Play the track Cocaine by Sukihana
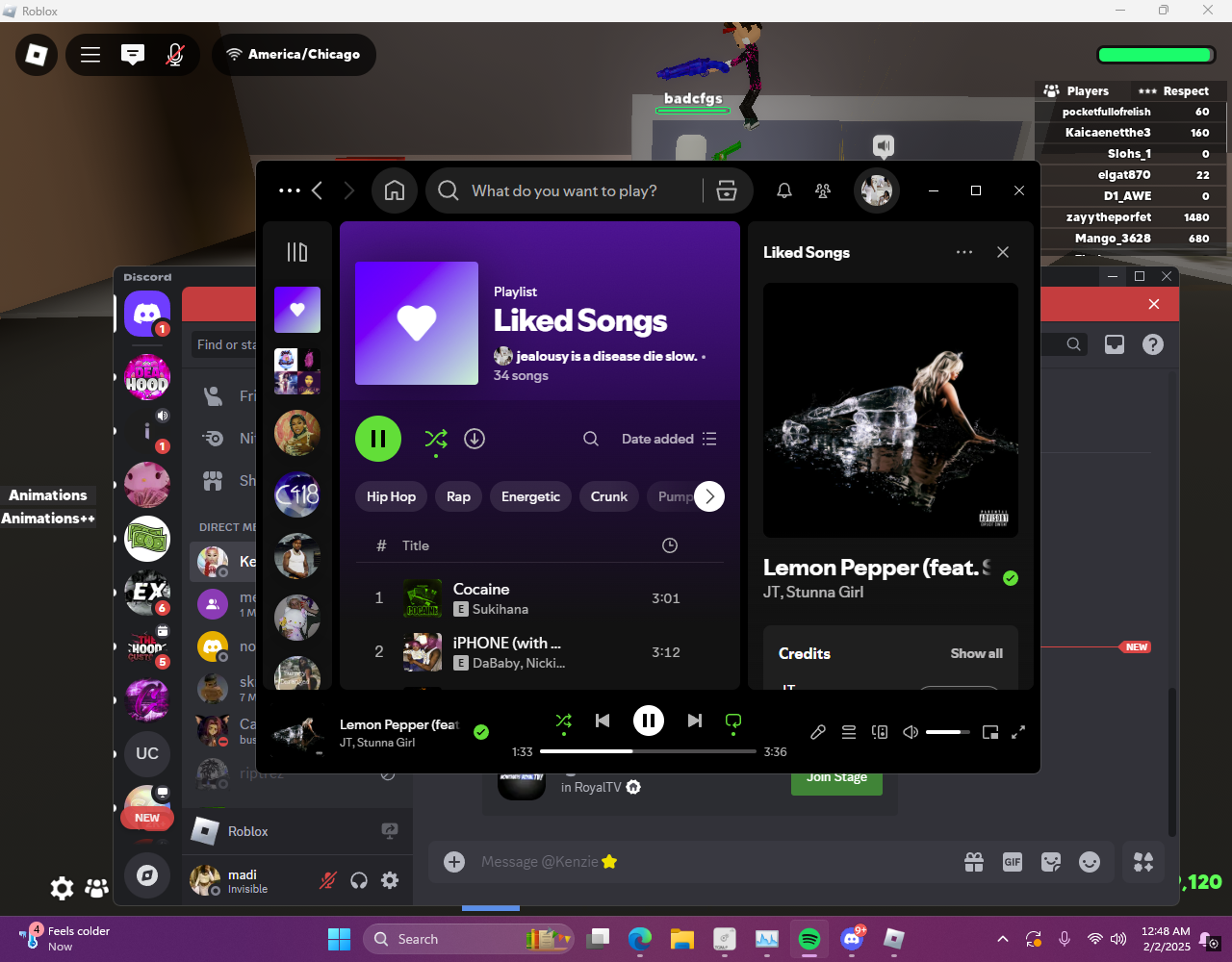This screenshot has height=962, width=1232. point(540,598)
